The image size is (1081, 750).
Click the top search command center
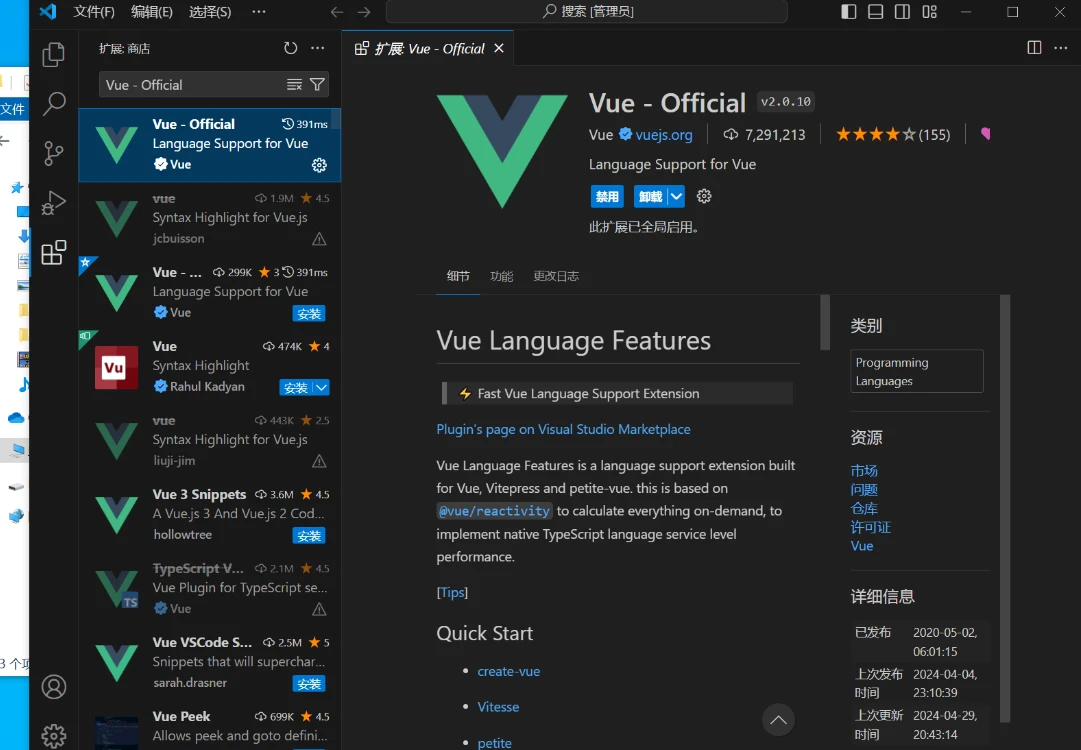point(587,12)
